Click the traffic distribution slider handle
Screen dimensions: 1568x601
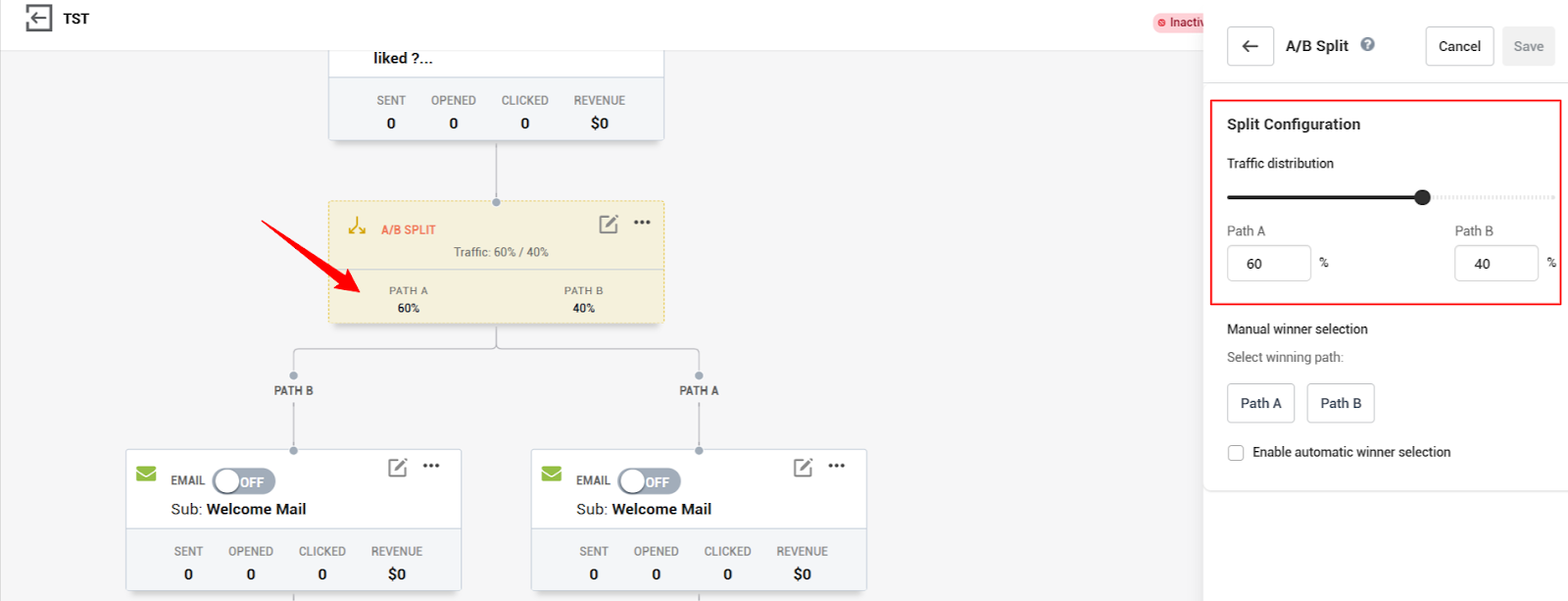pyautogui.click(x=1423, y=197)
